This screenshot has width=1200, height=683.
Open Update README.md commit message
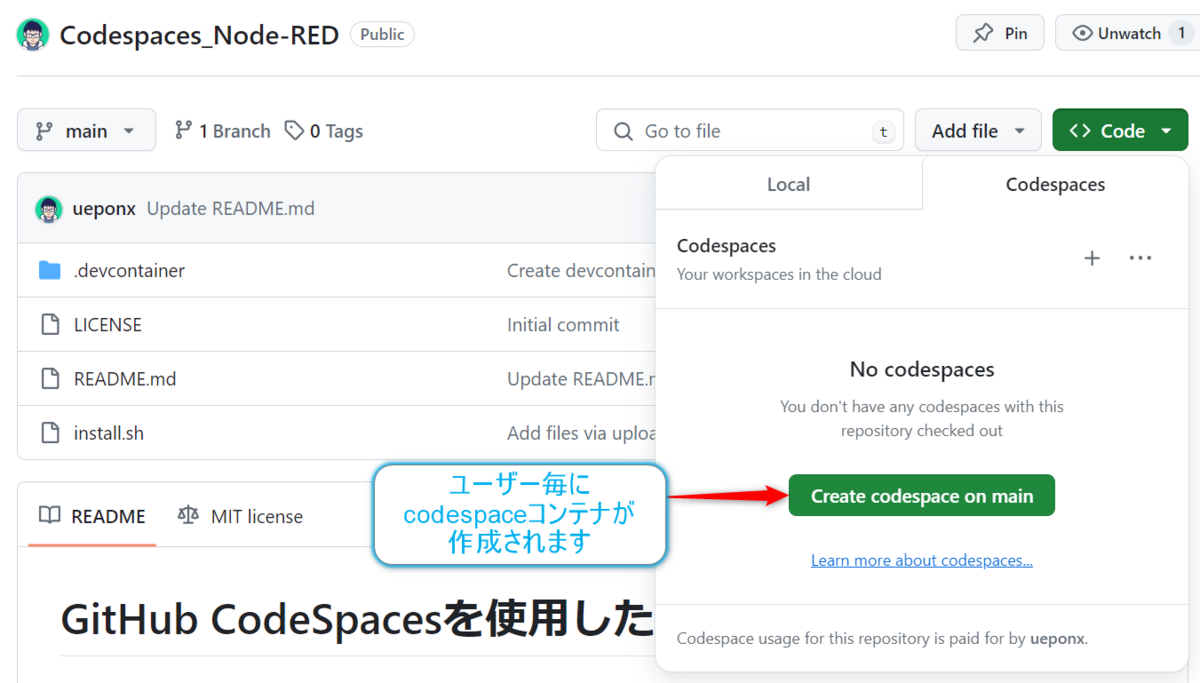[231, 209]
